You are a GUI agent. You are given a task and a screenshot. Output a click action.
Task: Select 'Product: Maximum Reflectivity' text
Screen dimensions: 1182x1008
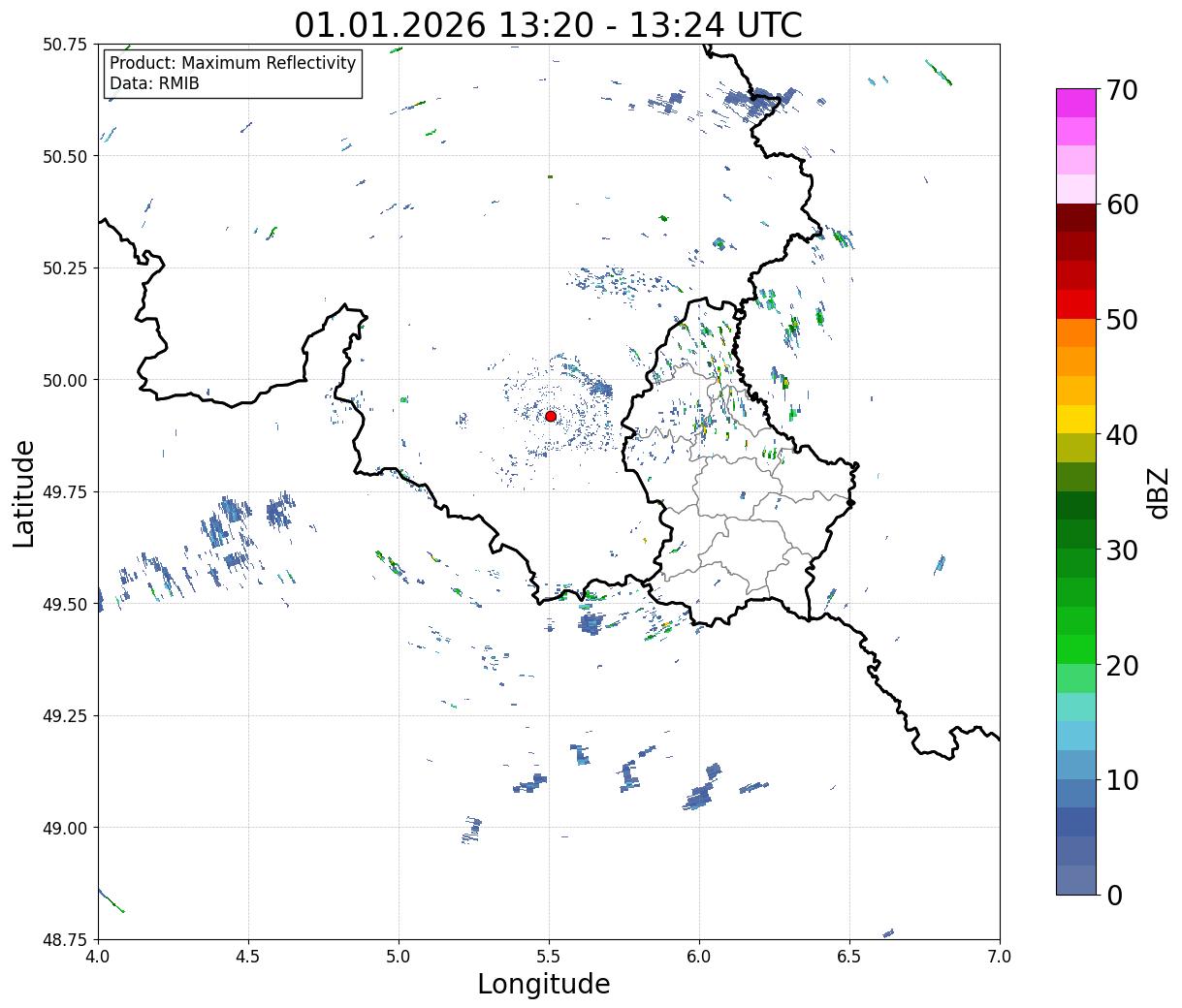[233, 63]
